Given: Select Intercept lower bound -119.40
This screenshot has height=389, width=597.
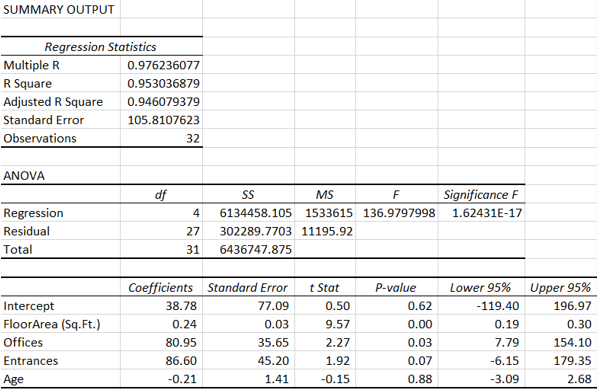Looking at the screenshot, I should (498, 306).
